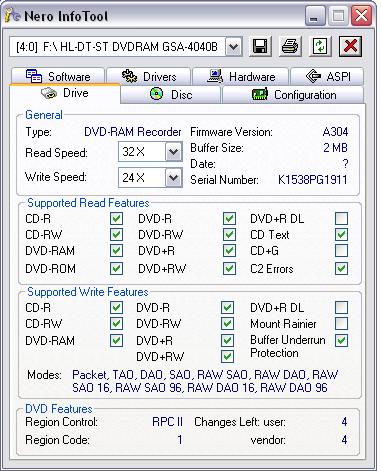Minimize the Nero InfoTool window
The image size is (381, 471).
coord(314,16)
